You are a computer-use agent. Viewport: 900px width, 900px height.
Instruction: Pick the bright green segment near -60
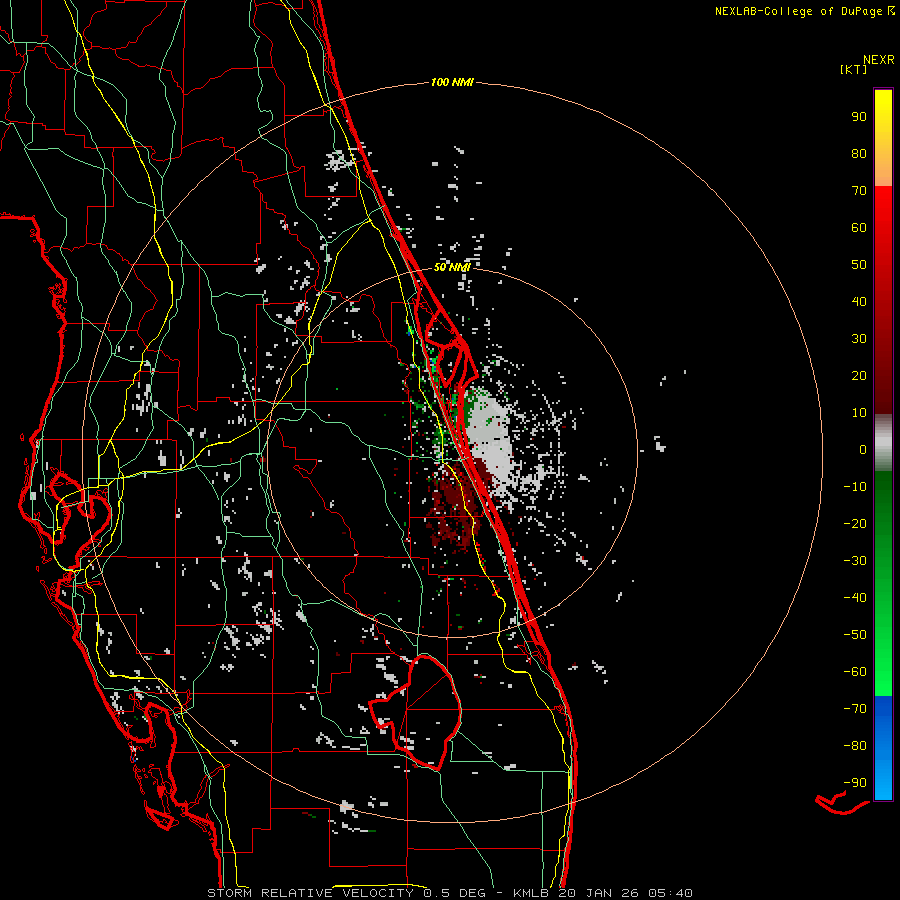[883, 672]
